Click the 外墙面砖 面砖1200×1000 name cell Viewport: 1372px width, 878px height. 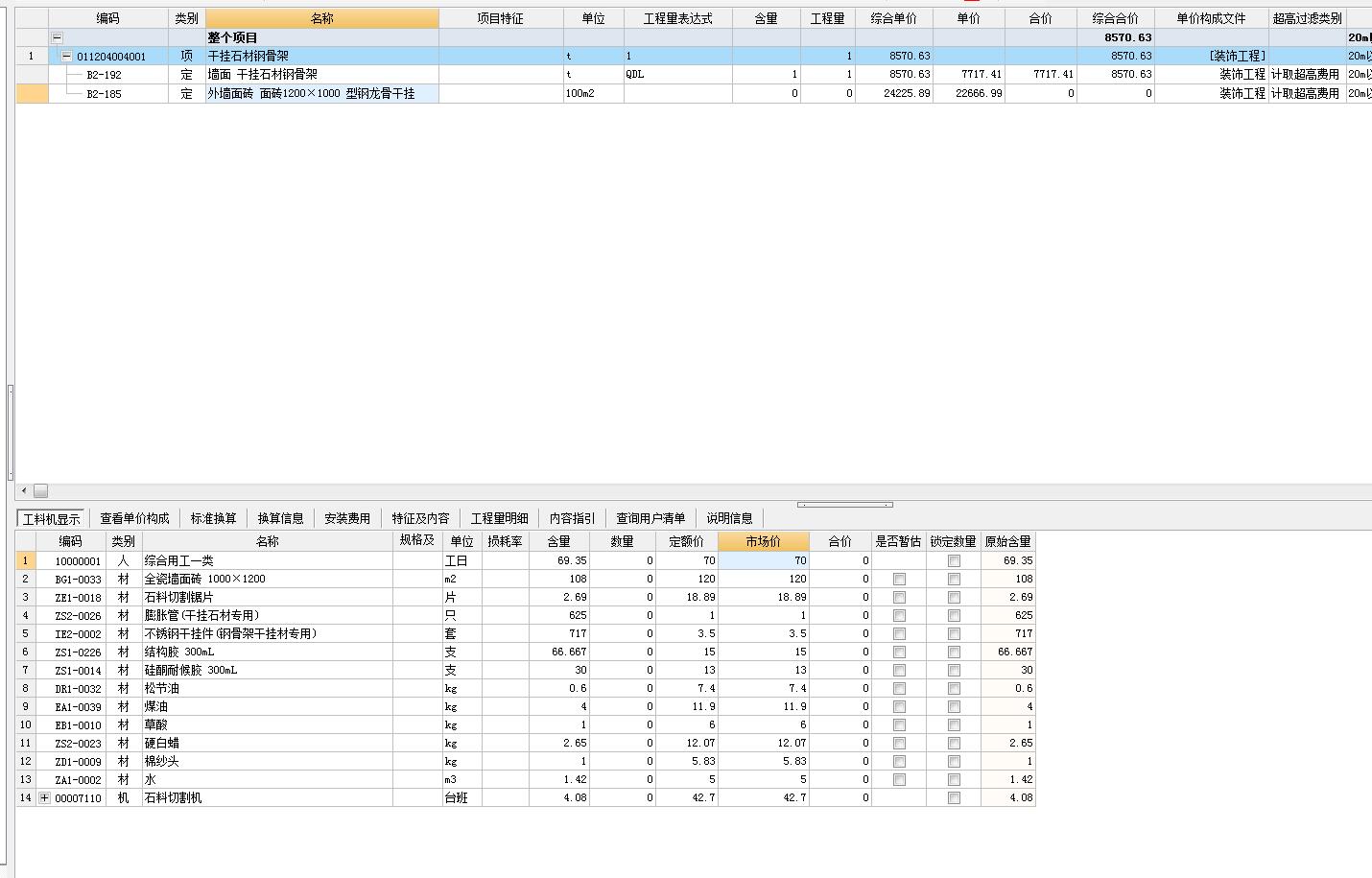(x=322, y=93)
